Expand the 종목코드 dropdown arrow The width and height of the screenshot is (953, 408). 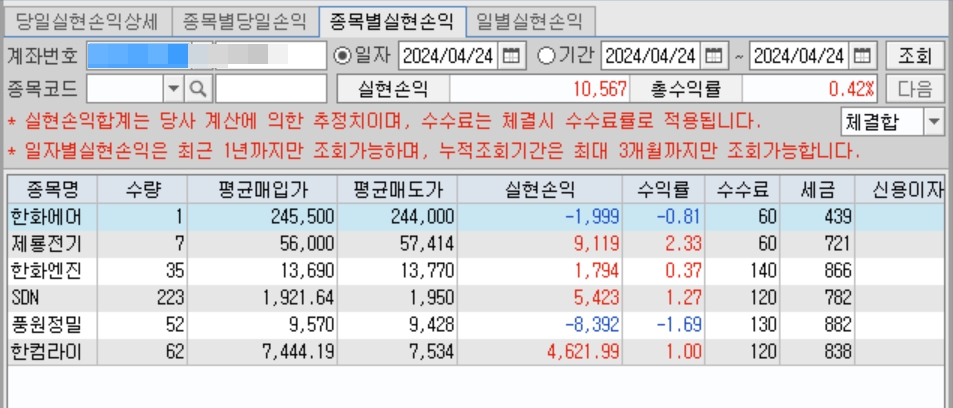pyautogui.click(x=174, y=89)
